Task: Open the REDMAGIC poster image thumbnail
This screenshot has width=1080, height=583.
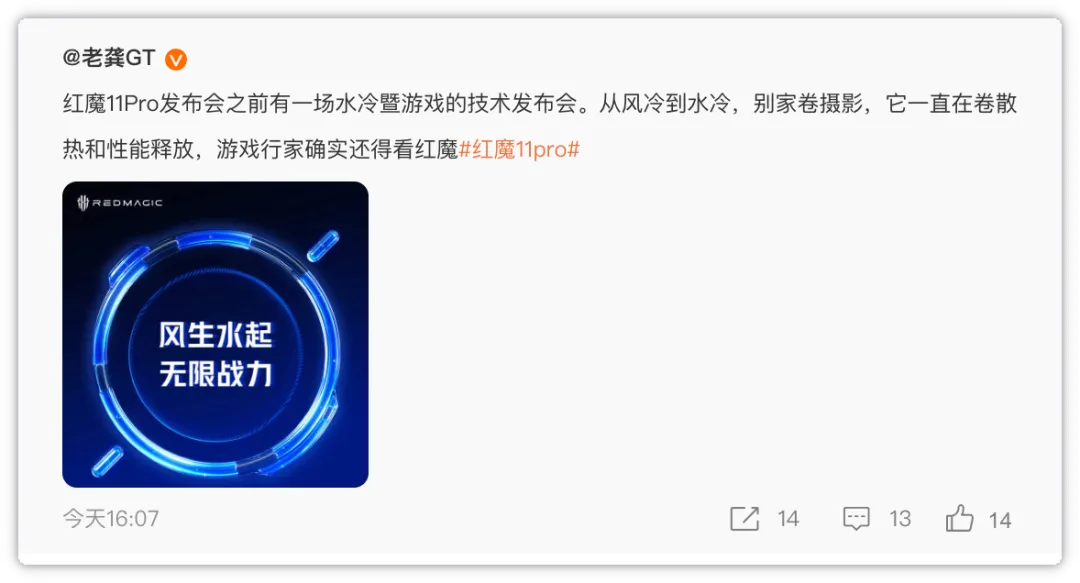Action: pyautogui.click(x=216, y=334)
